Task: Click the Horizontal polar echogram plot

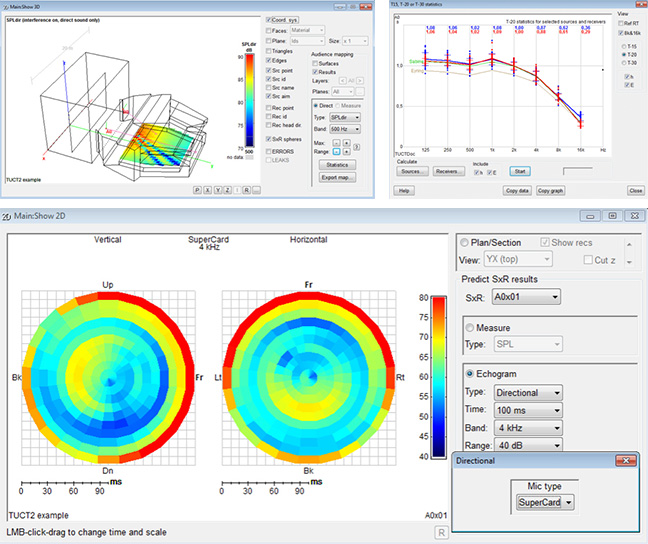Action: pyautogui.click(x=305, y=381)
